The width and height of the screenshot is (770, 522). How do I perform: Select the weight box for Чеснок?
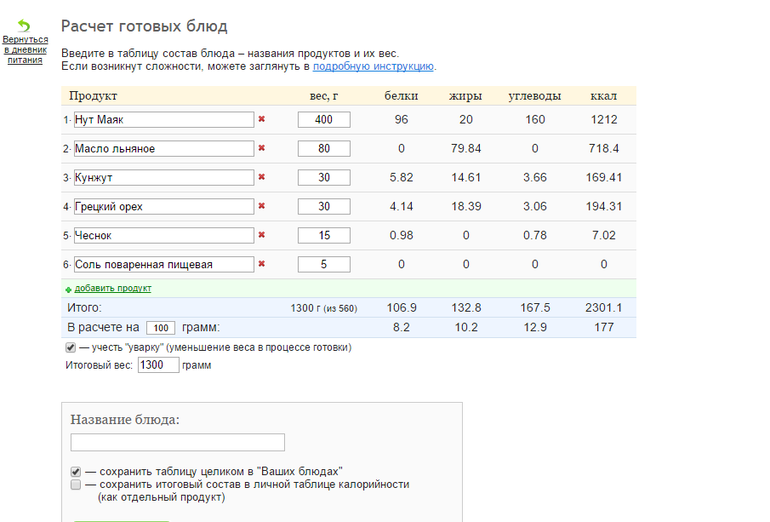coord(324,236)
